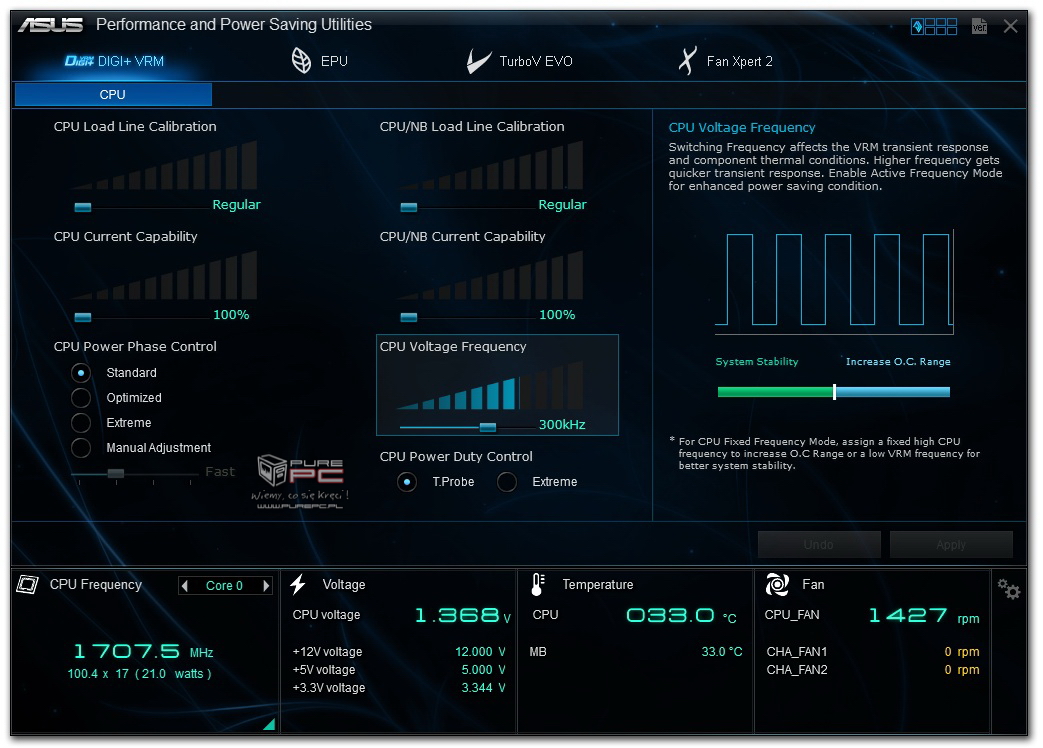Click the CPU_FAN 1427 rpm reading
1043x748 pixels.
(x=924, y=616)
